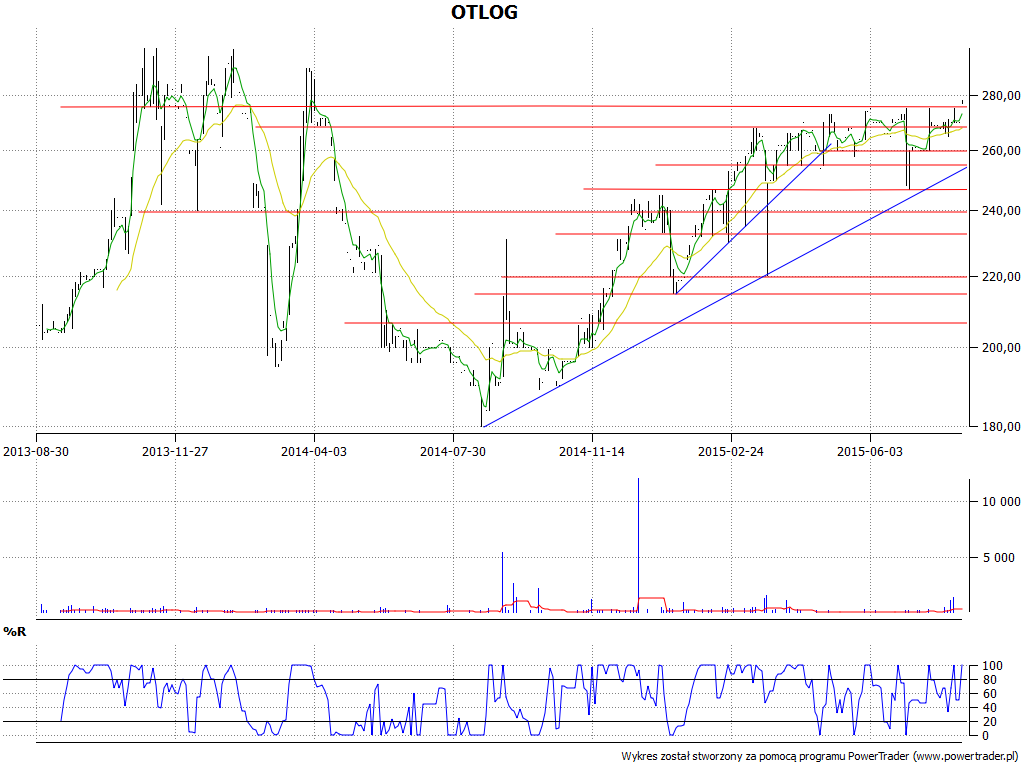
Task: Click the 220,00 price axis label
Action: pyautogui.click(x=999, y=277)
